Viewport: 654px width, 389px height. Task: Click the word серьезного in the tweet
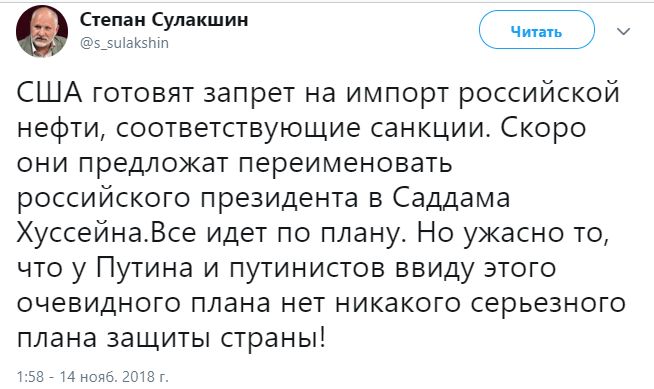548,304
